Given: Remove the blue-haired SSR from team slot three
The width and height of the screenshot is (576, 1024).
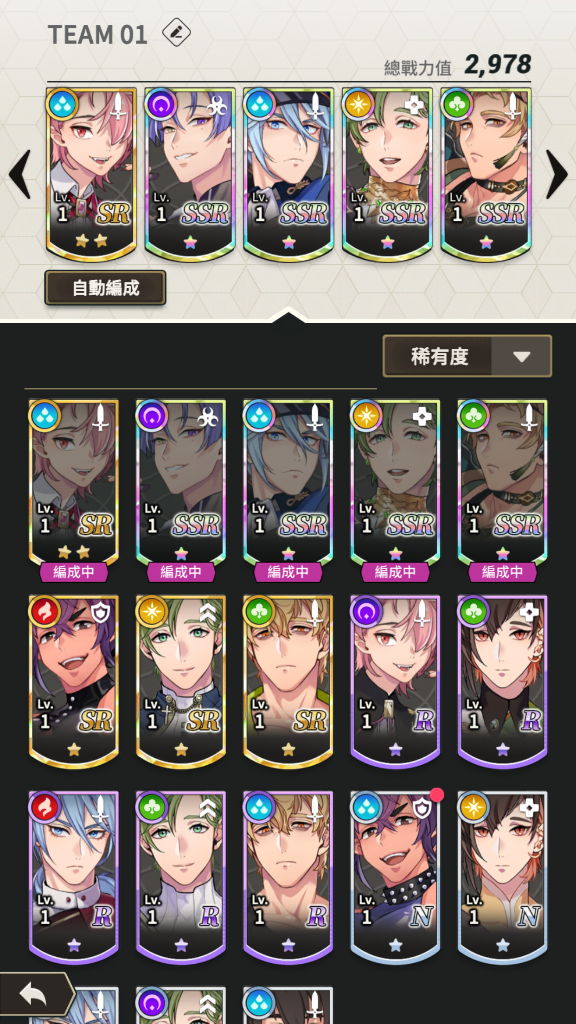Looking at the screenshot, I should [x=289, y=175].
